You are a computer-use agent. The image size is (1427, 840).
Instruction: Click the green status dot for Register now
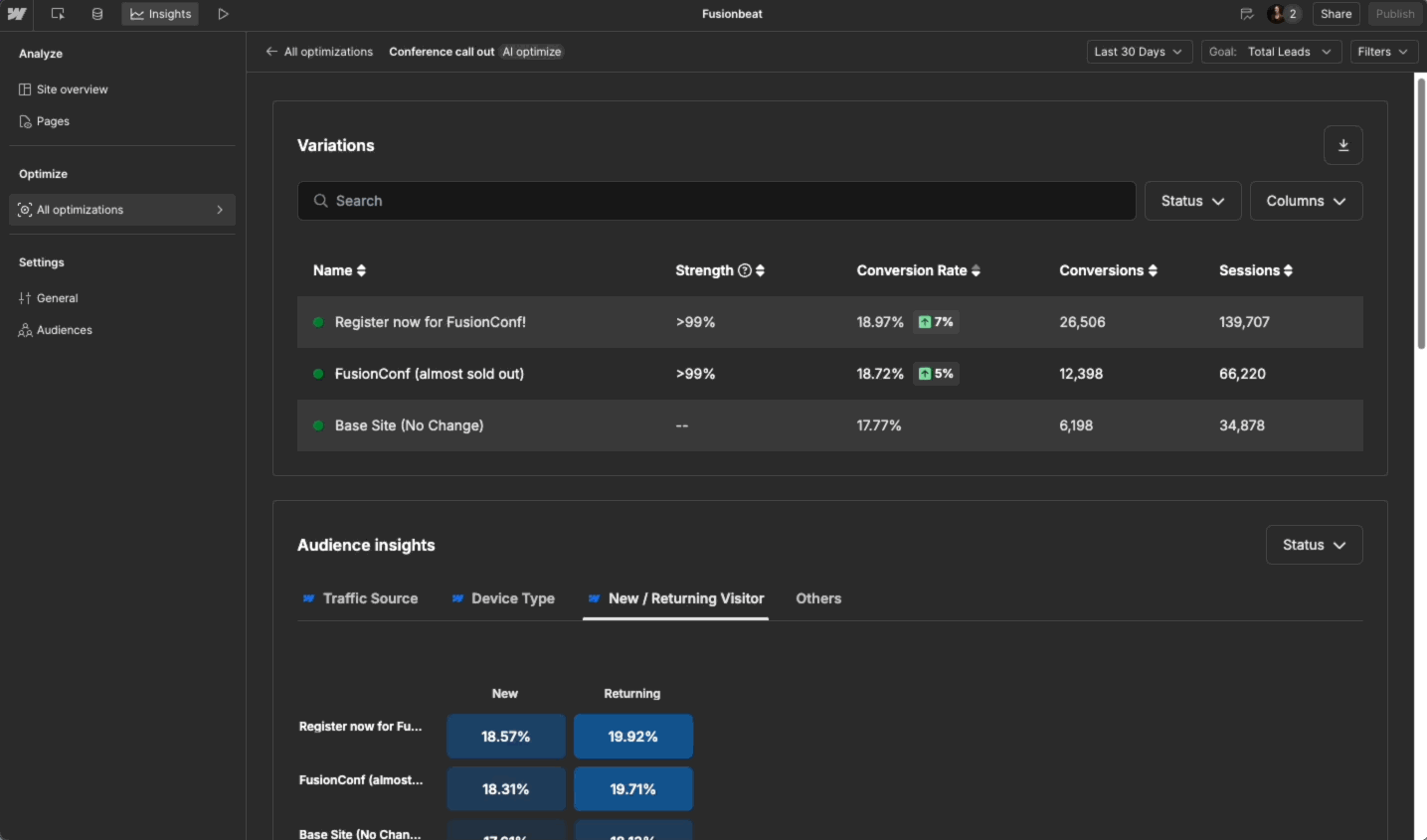tap(318, 322)
